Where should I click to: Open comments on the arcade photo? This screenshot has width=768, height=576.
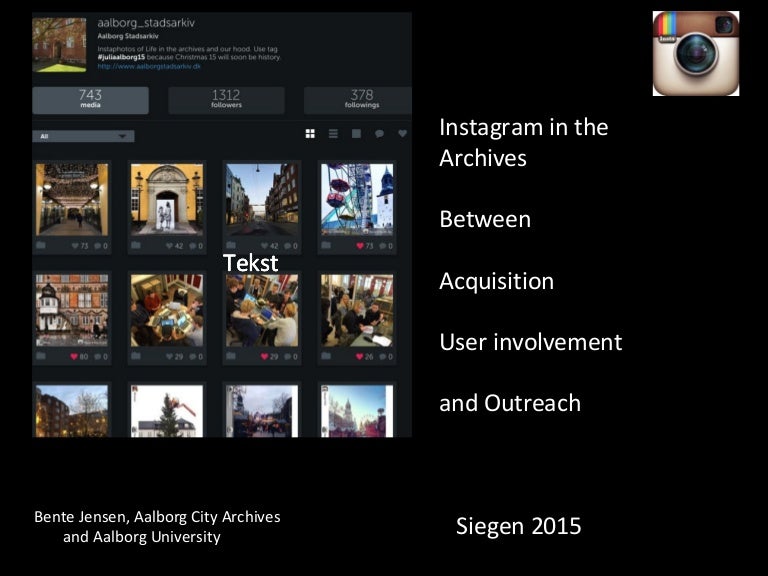[x=100, y=246]
